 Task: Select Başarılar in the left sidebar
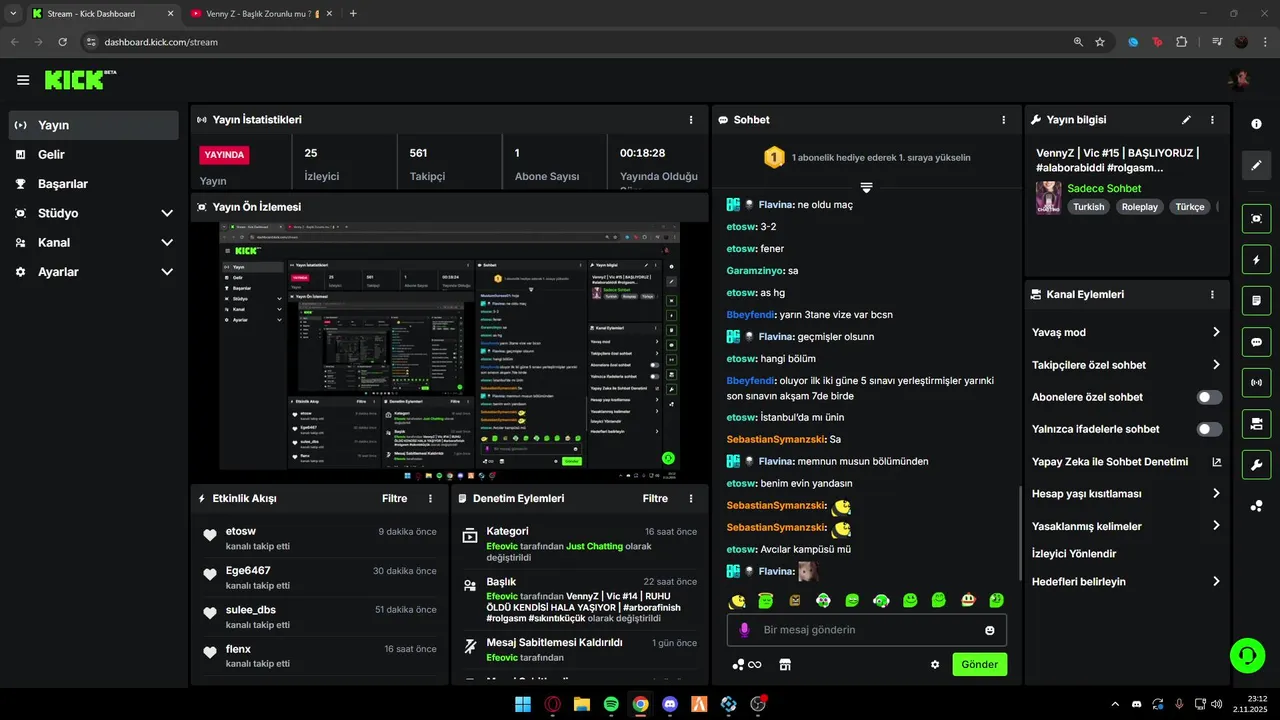[x=94, y=184]
